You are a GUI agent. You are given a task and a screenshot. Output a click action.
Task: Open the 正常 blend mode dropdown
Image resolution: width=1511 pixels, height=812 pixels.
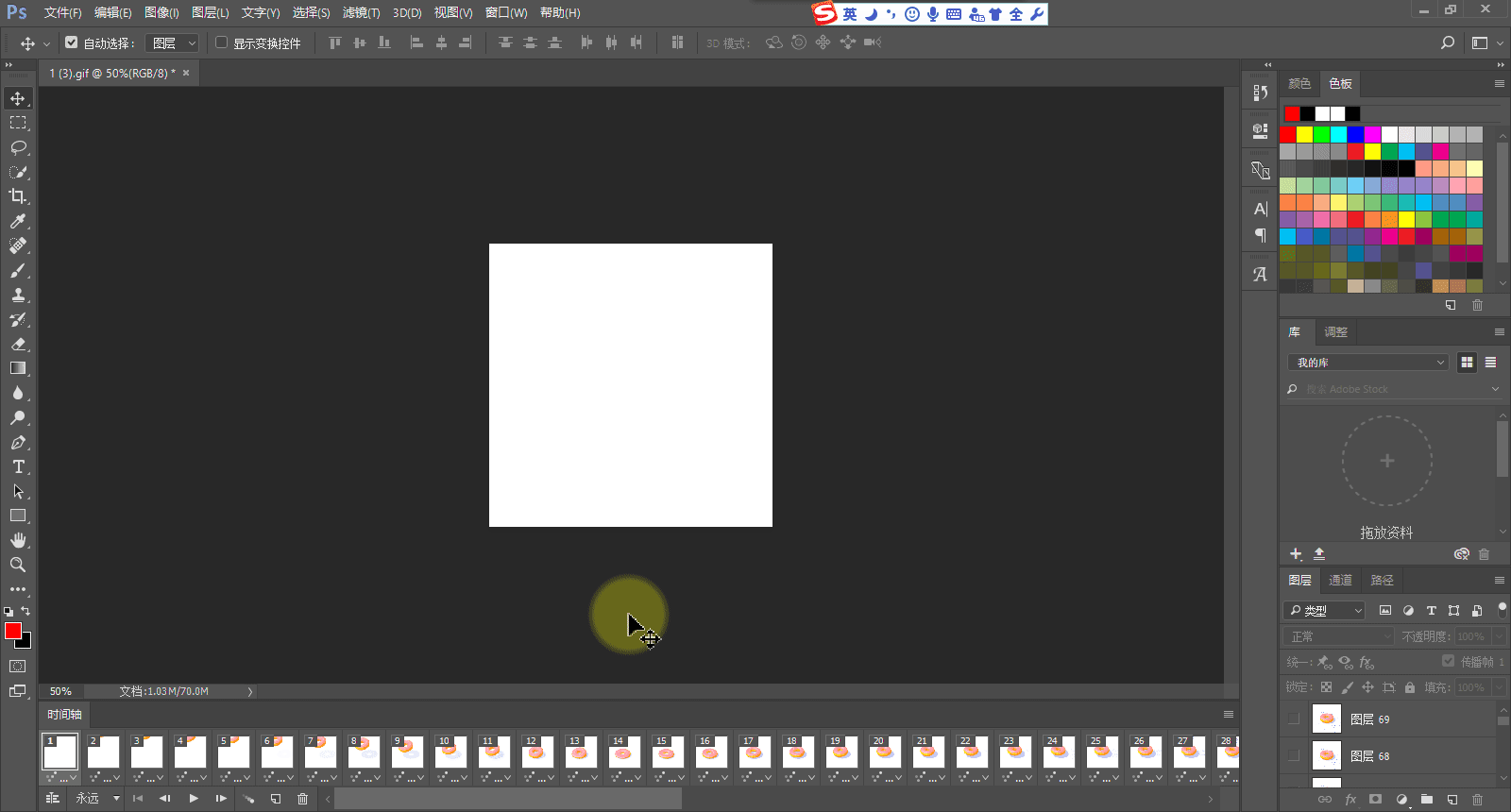tap(1338, 636)
